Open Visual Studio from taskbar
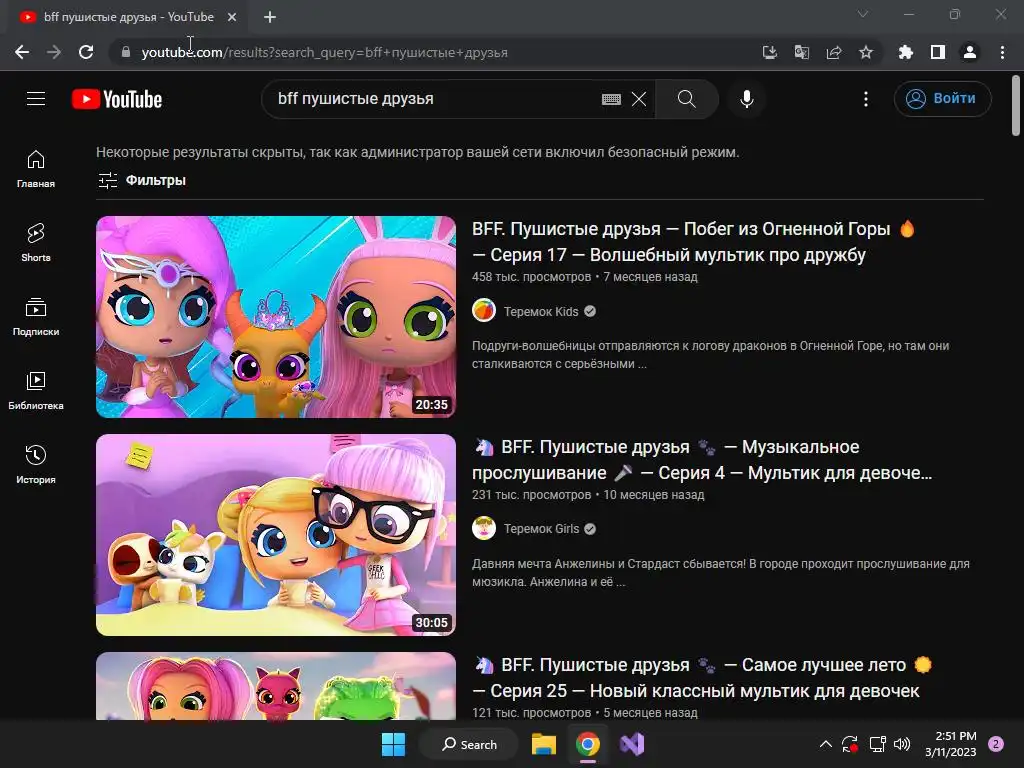Screen dimensions: 1024x768 [632, 744]
